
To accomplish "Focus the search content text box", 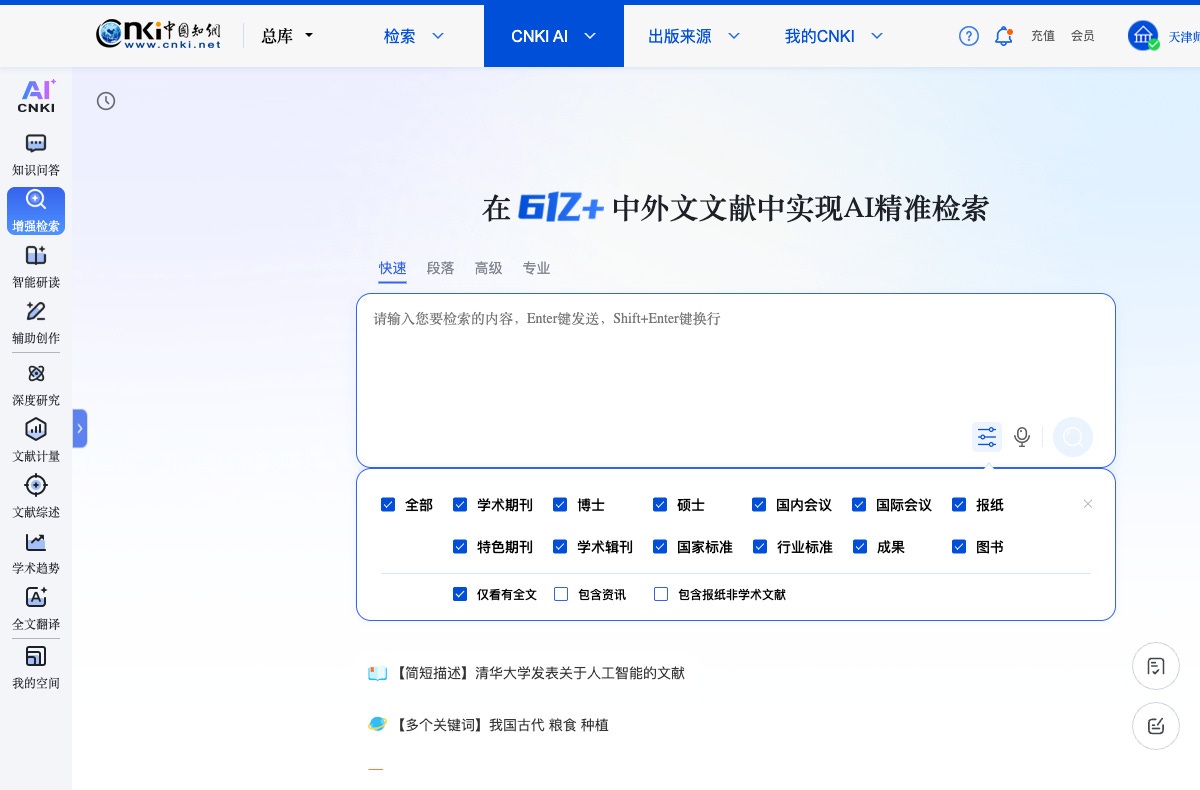I will click(x=736, y=355).
